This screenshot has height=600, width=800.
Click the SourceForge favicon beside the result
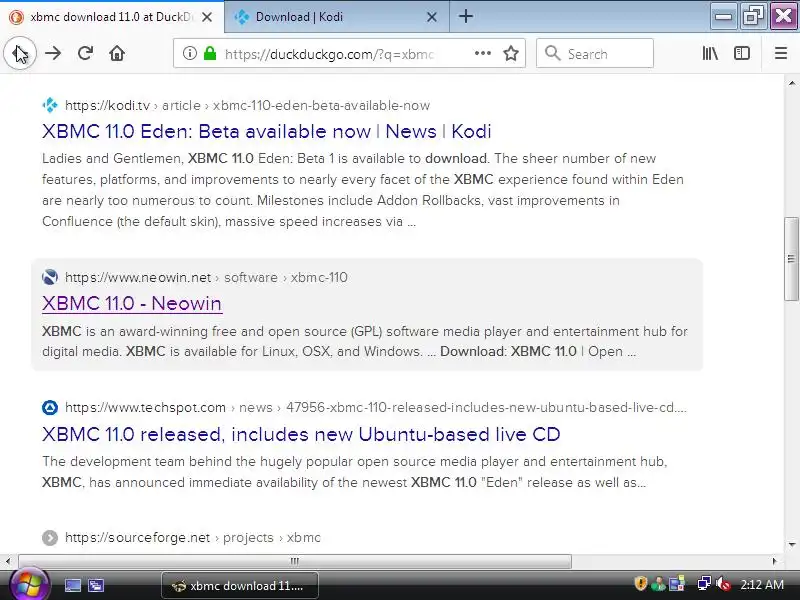pos(50,537)
